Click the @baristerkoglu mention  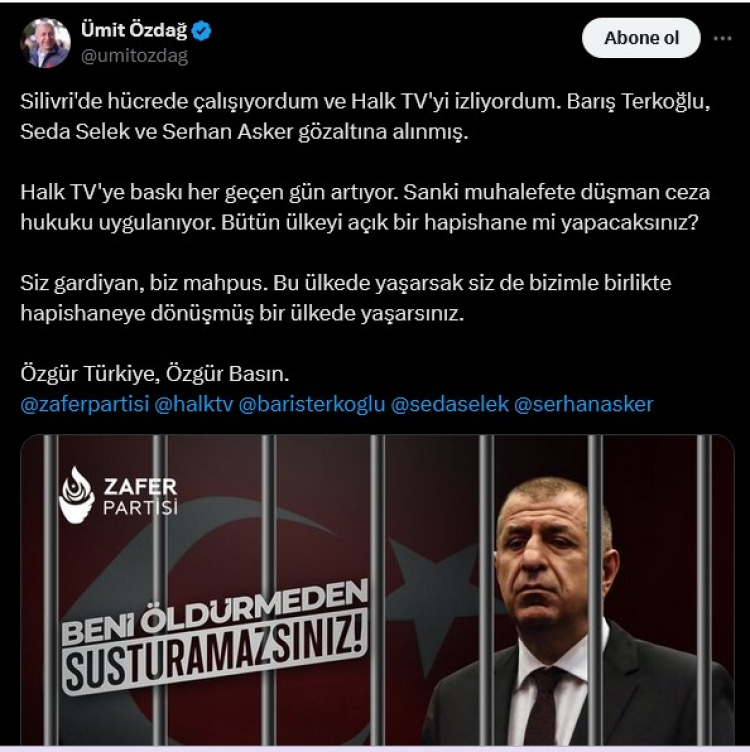coord(312,404)
